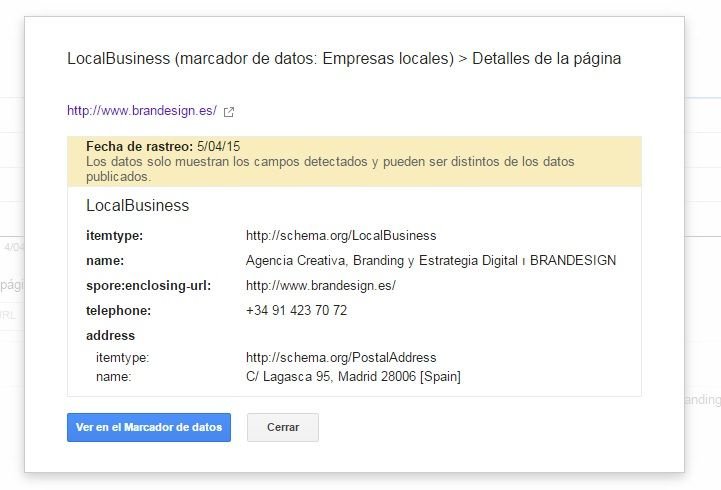Viewport: 721px width, 490px height.
Task: Click the name label under LocalBusiness
Action: [x=105, y=261]
